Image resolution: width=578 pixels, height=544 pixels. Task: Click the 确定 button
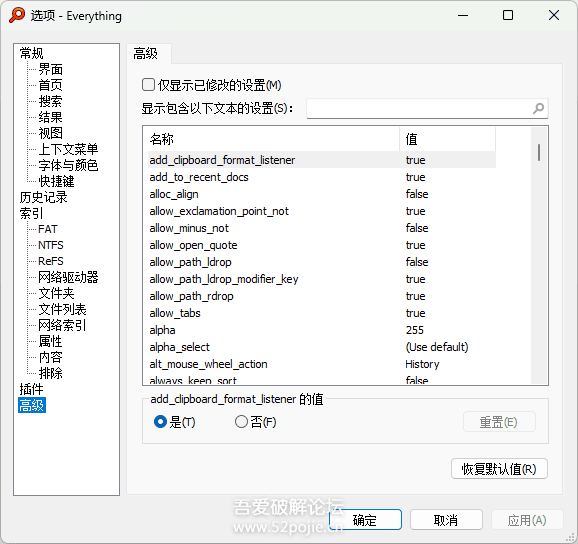tap(365, 520)
